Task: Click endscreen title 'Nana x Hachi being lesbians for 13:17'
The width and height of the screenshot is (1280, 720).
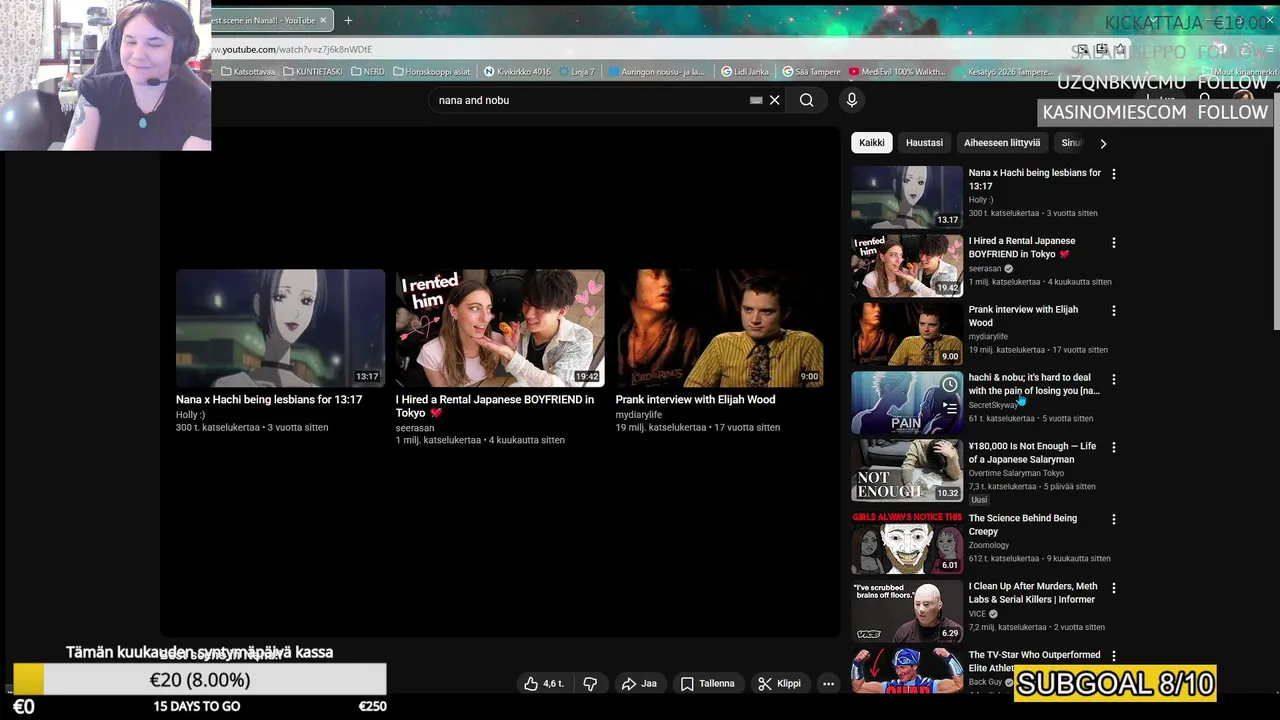Action: (269, 400)
